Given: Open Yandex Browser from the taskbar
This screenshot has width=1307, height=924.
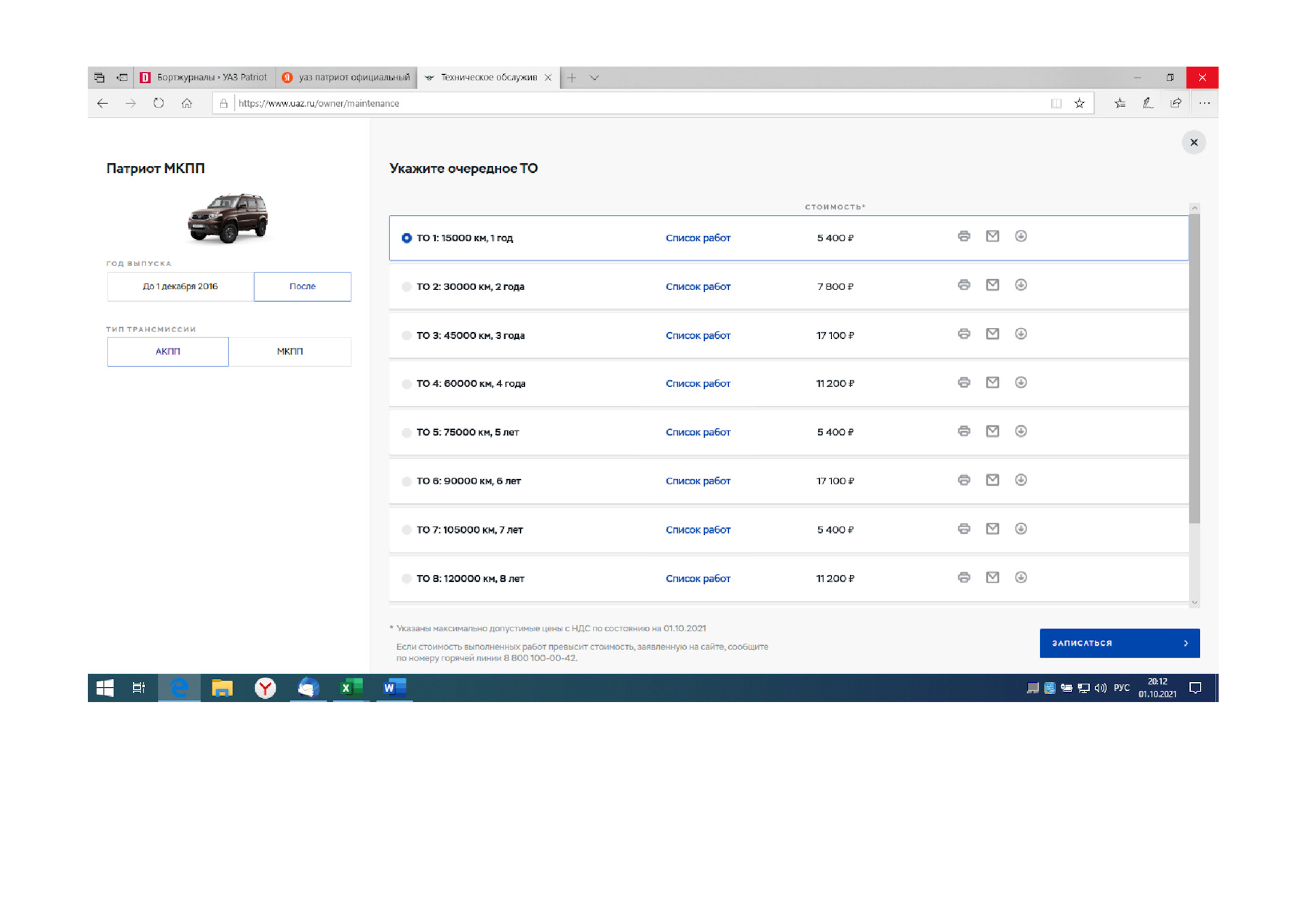Looking at the screenshot, I should tap(265, 688).
